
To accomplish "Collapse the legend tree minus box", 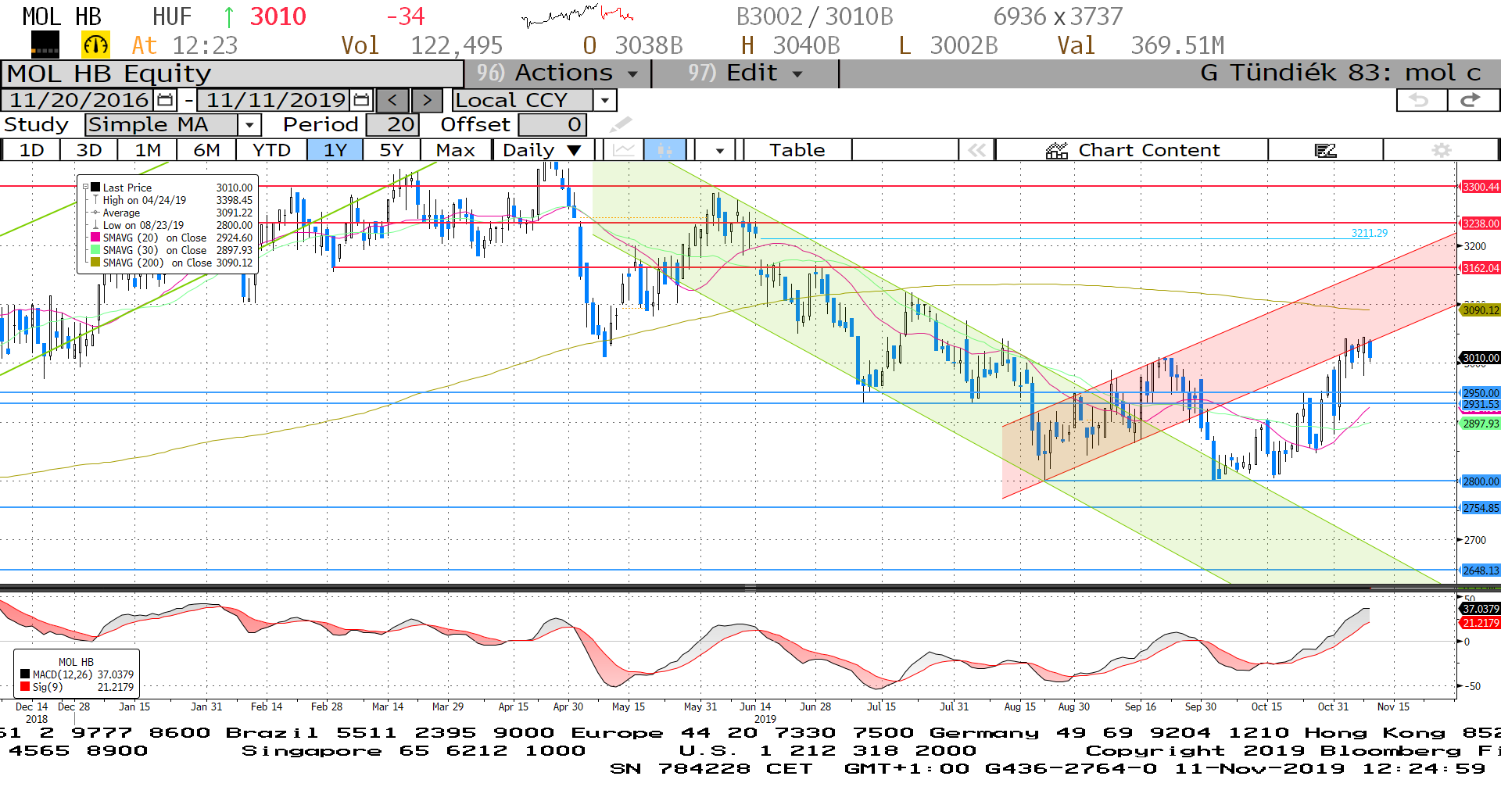I will 86,188.
